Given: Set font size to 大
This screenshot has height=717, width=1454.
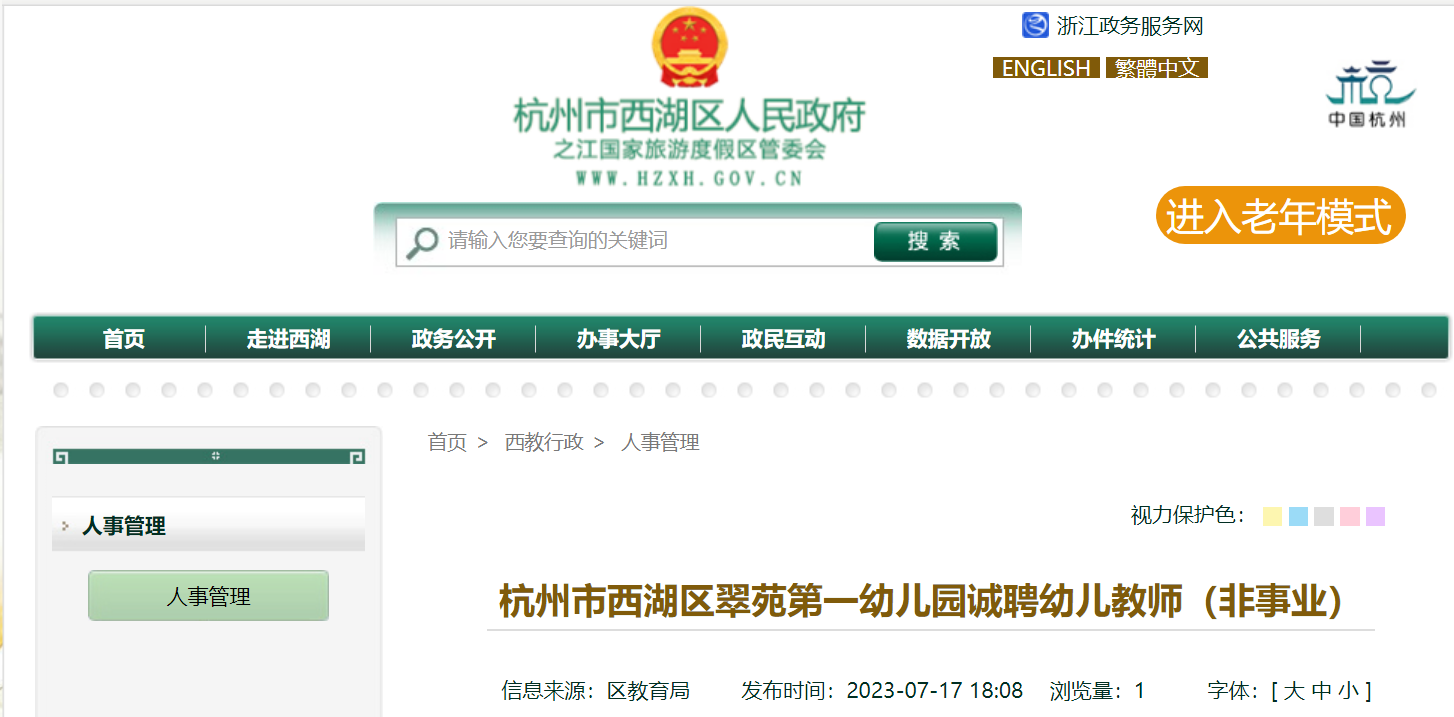Looking at the screenshot, I should click(1294, 690).
